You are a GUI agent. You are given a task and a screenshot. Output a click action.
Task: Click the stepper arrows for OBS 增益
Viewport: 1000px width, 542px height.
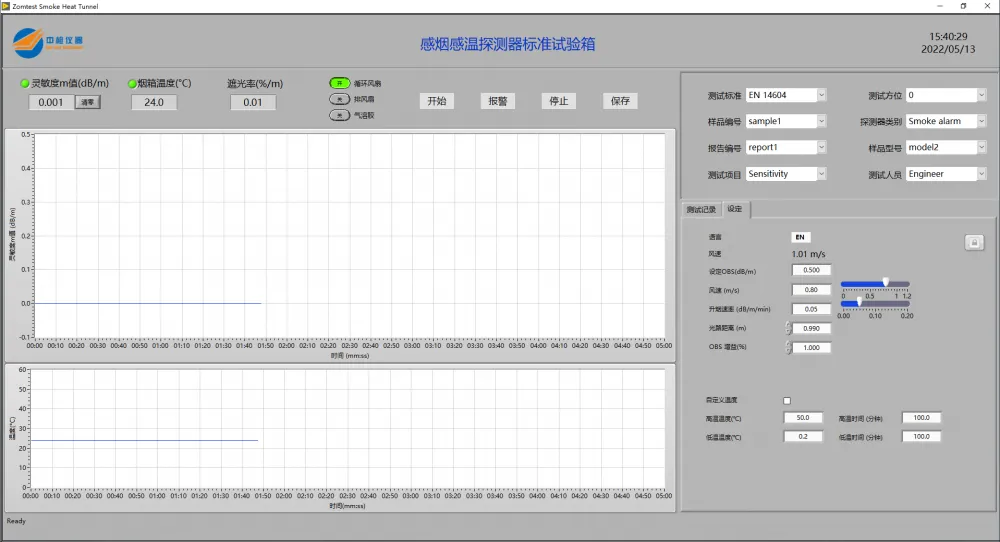(788, 348)
